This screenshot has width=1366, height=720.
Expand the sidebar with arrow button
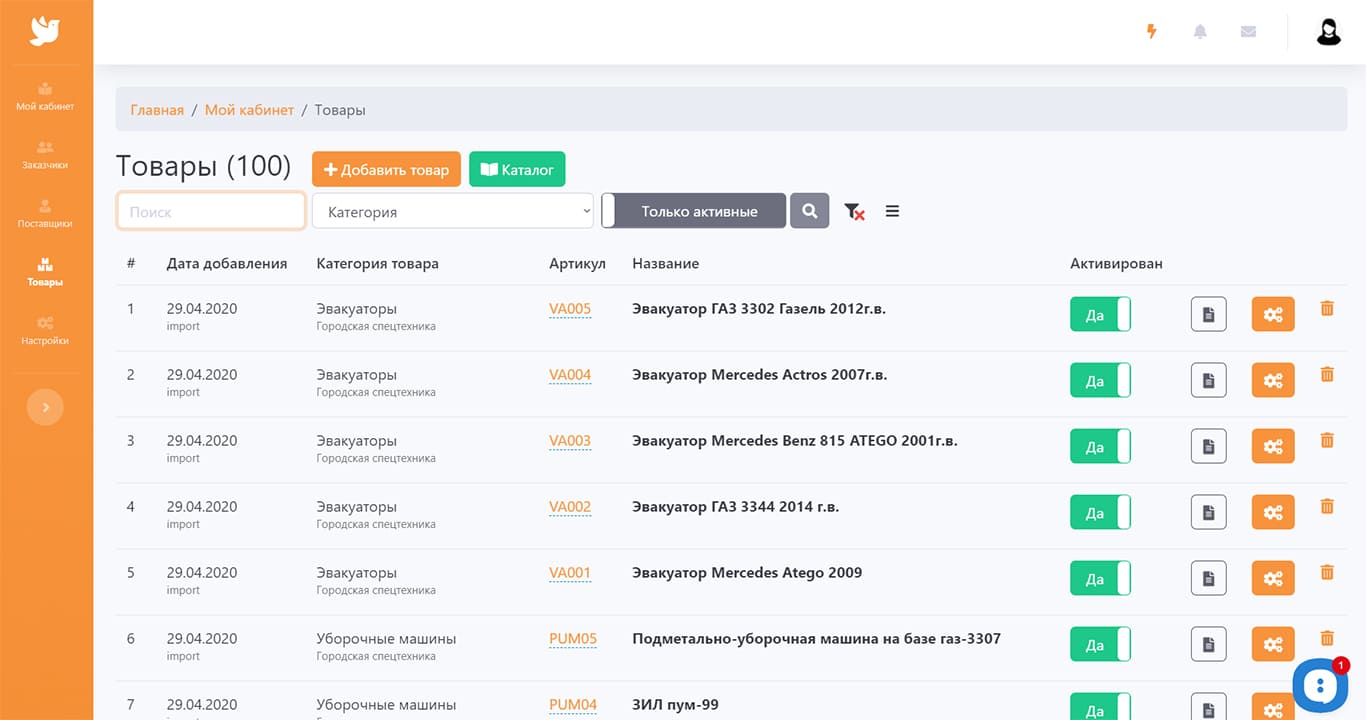[45, 407]
